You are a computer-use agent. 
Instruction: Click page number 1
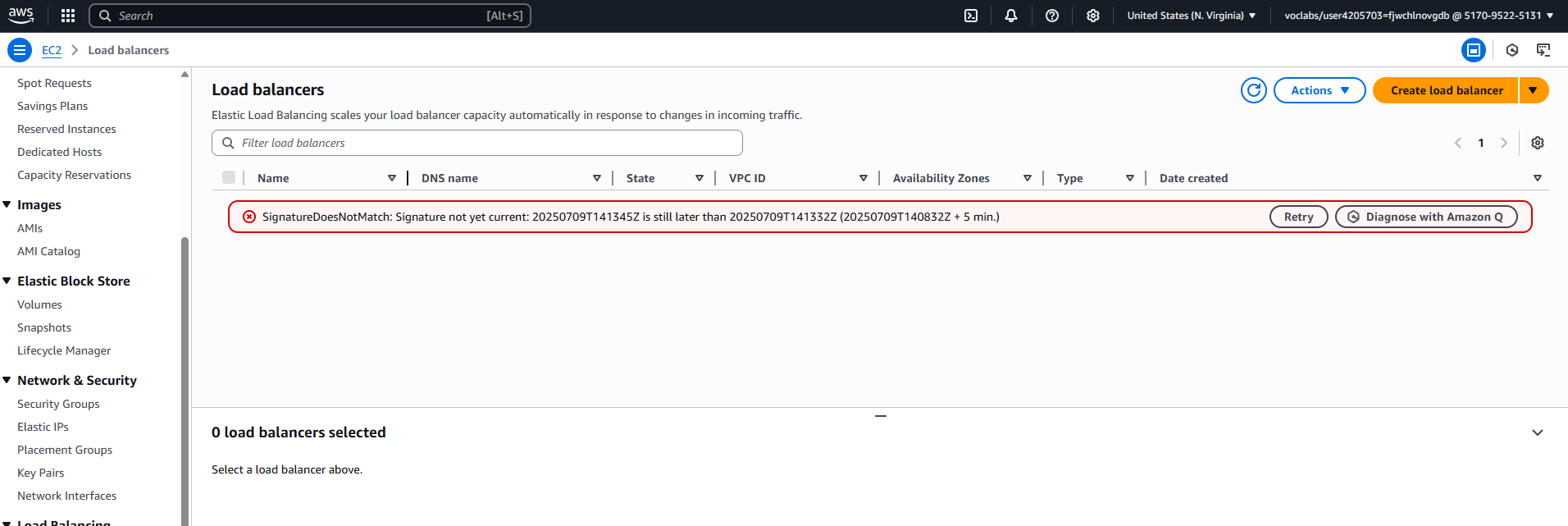pos(1481,143)
